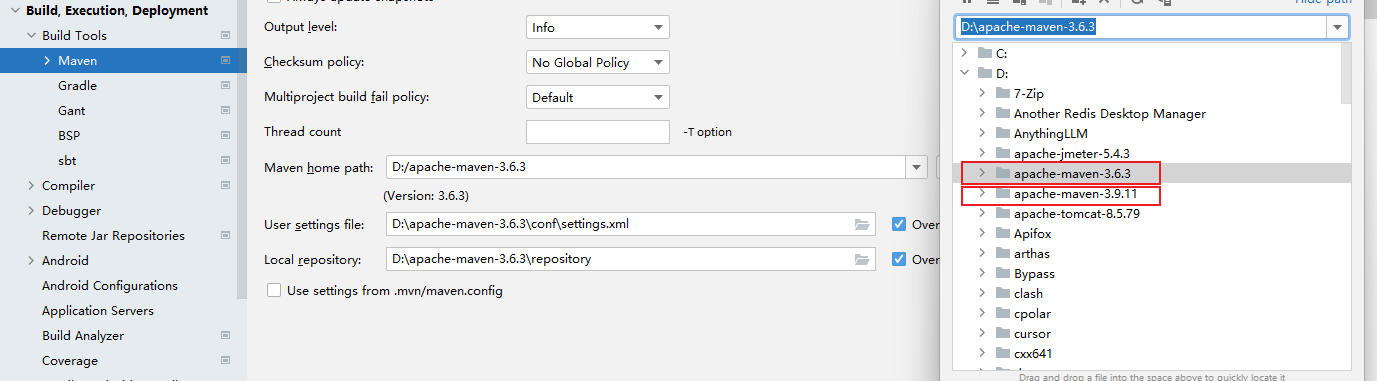The height and width of the screenshot is (381, 1377).
Task: Select Gradle in settings tree
Action: [77, 86]
